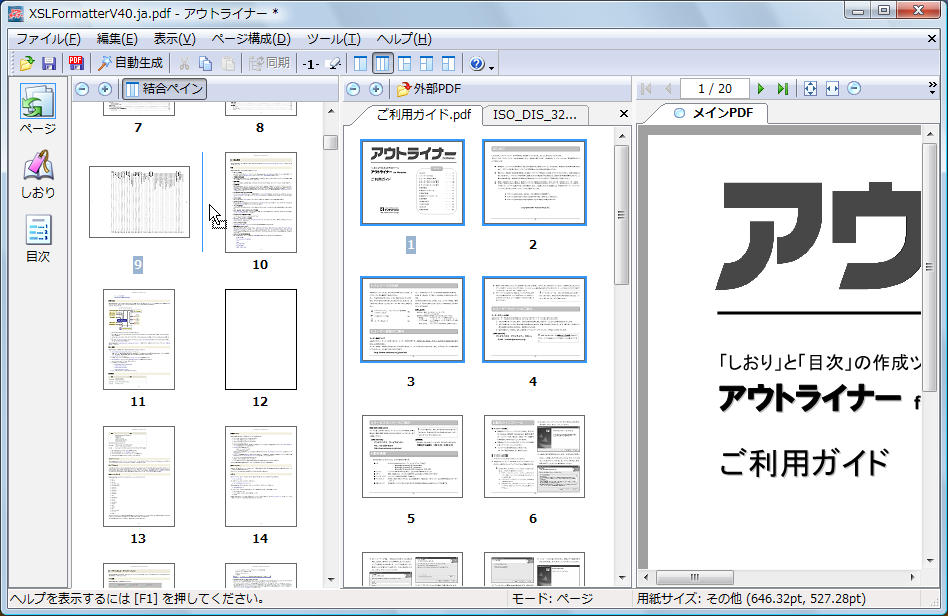The height and width of the screenshot is (616, 948).
Task: Click the main viewer horizontal scrollbar thumb
Action: click(x=695, y=577)
